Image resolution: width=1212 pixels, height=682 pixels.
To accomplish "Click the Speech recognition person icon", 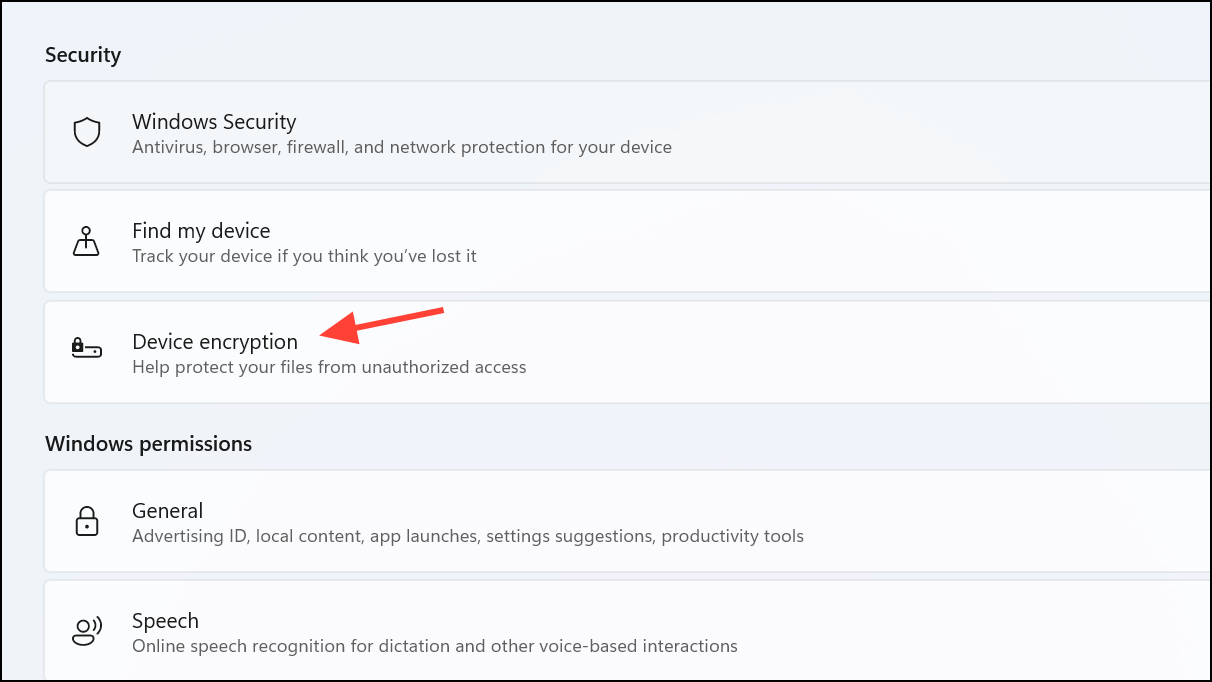I will point(88,631).
